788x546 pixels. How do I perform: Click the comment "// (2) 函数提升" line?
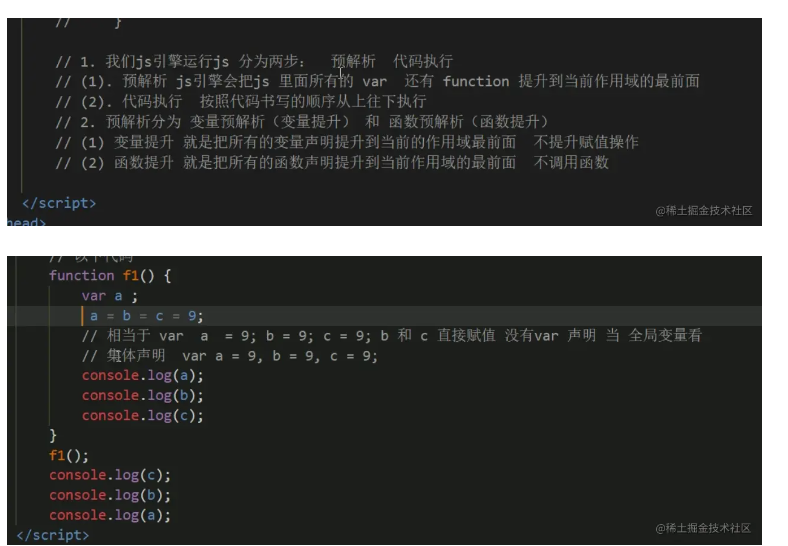pyautogui.click(x=332, y=162)
